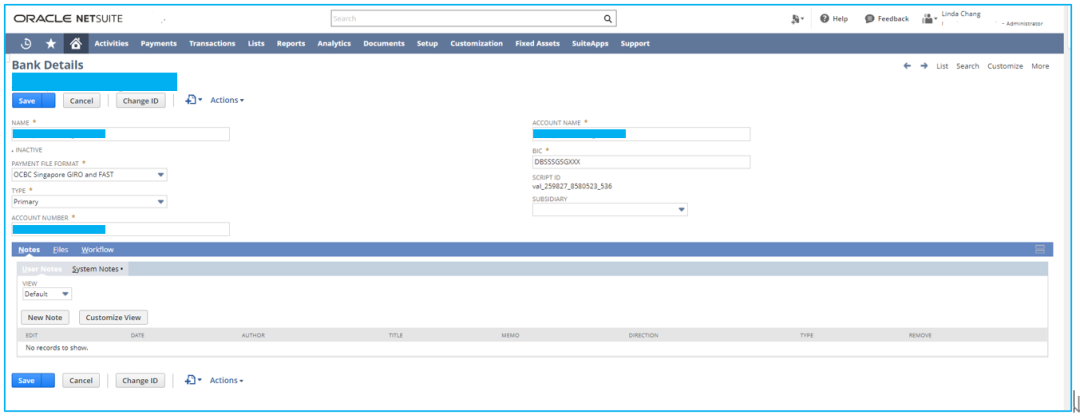Click the Account Name input field
Viewport: 1080px width, 419px height.
point(641,134)
